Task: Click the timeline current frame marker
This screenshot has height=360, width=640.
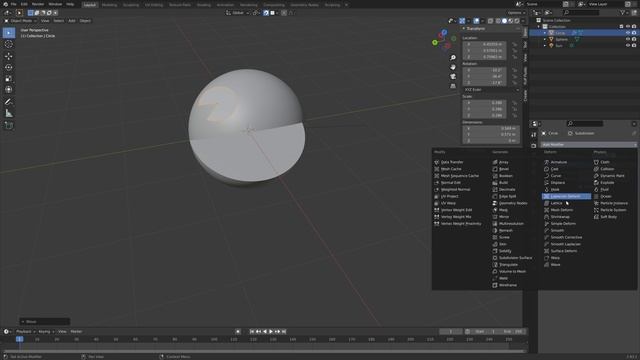Action: 19,339
